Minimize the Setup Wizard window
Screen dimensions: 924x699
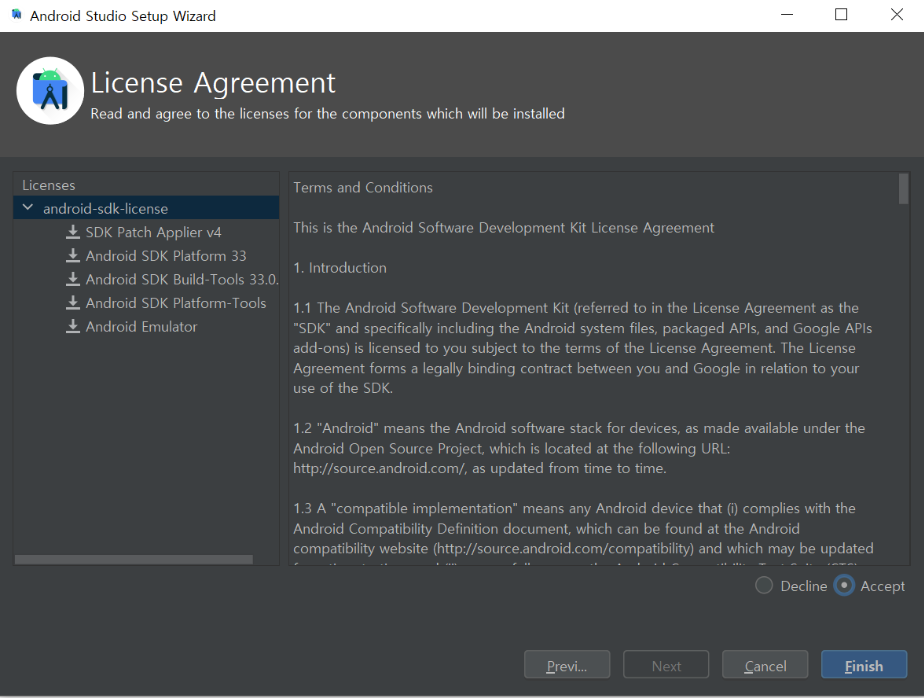click(787, 15)
